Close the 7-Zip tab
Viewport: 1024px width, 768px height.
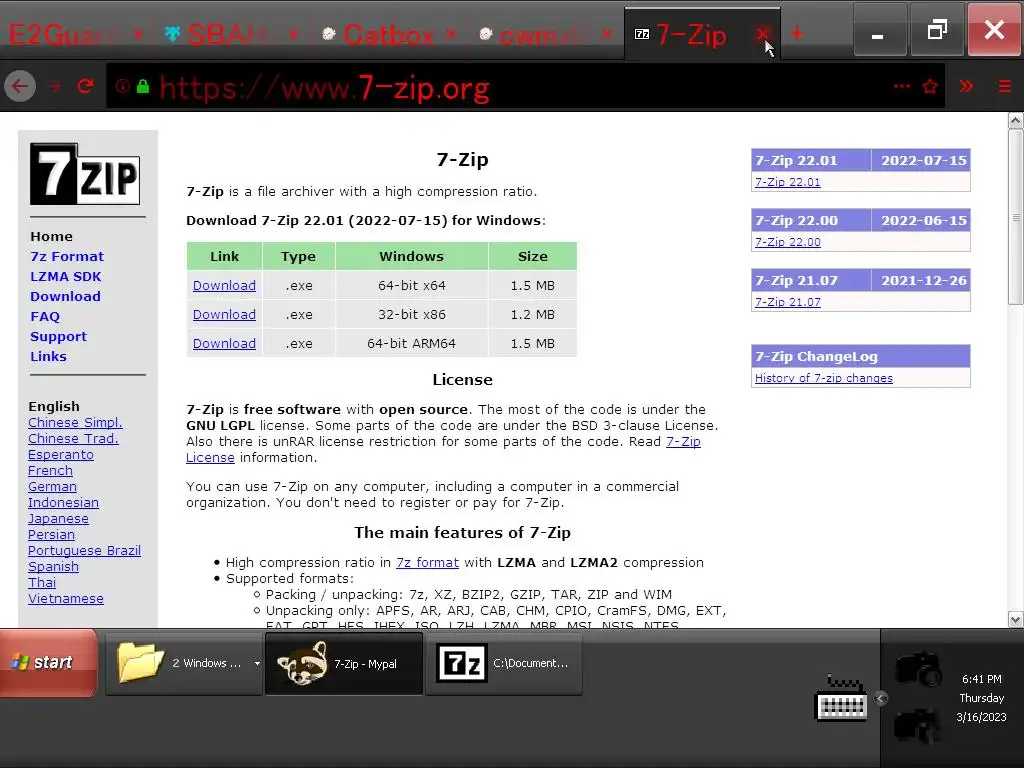(762, 34)
